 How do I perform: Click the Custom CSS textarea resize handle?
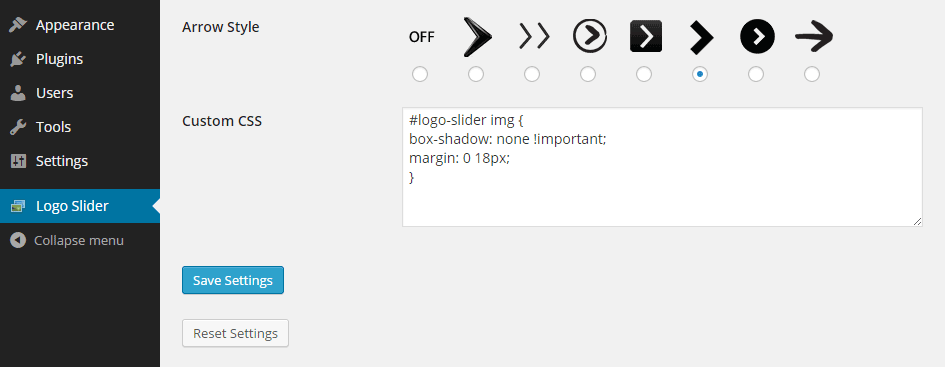[917, 221]
